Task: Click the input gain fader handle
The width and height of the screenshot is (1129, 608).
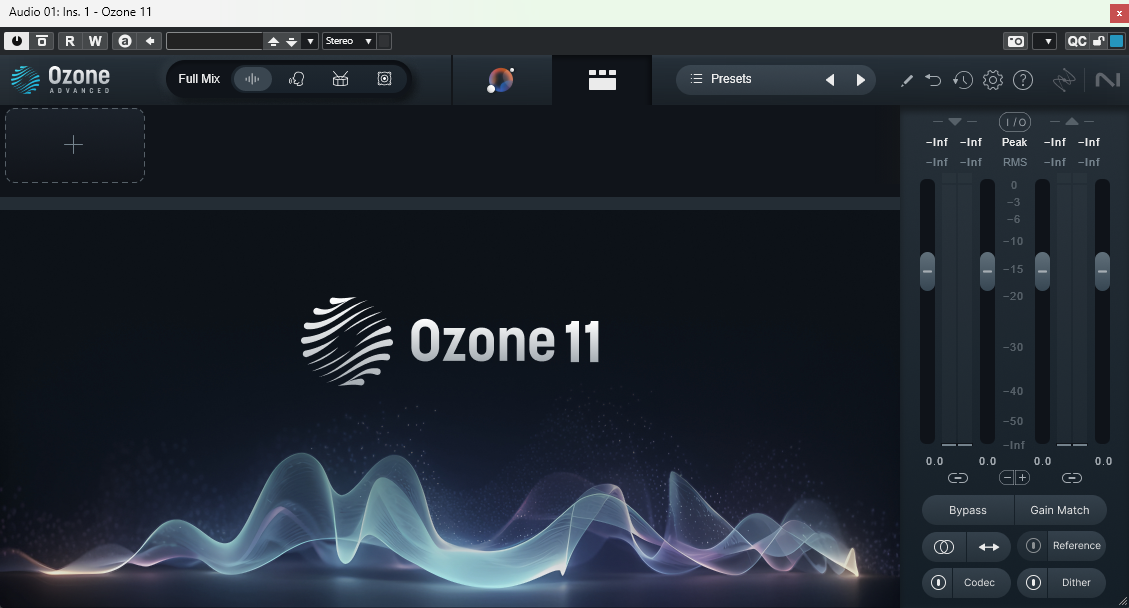Action: [x=927, y=269]
